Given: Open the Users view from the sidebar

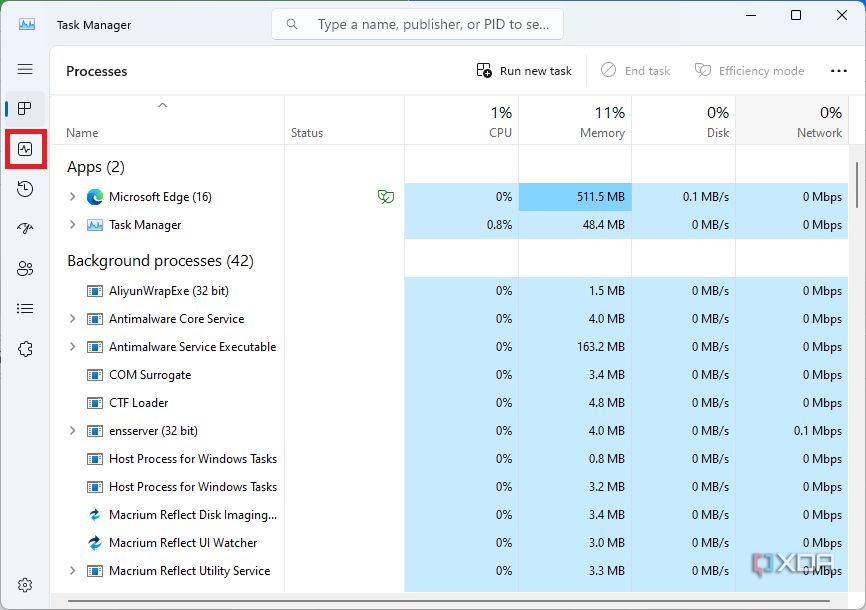Looking at the screenshot, I should pos(25,268).
